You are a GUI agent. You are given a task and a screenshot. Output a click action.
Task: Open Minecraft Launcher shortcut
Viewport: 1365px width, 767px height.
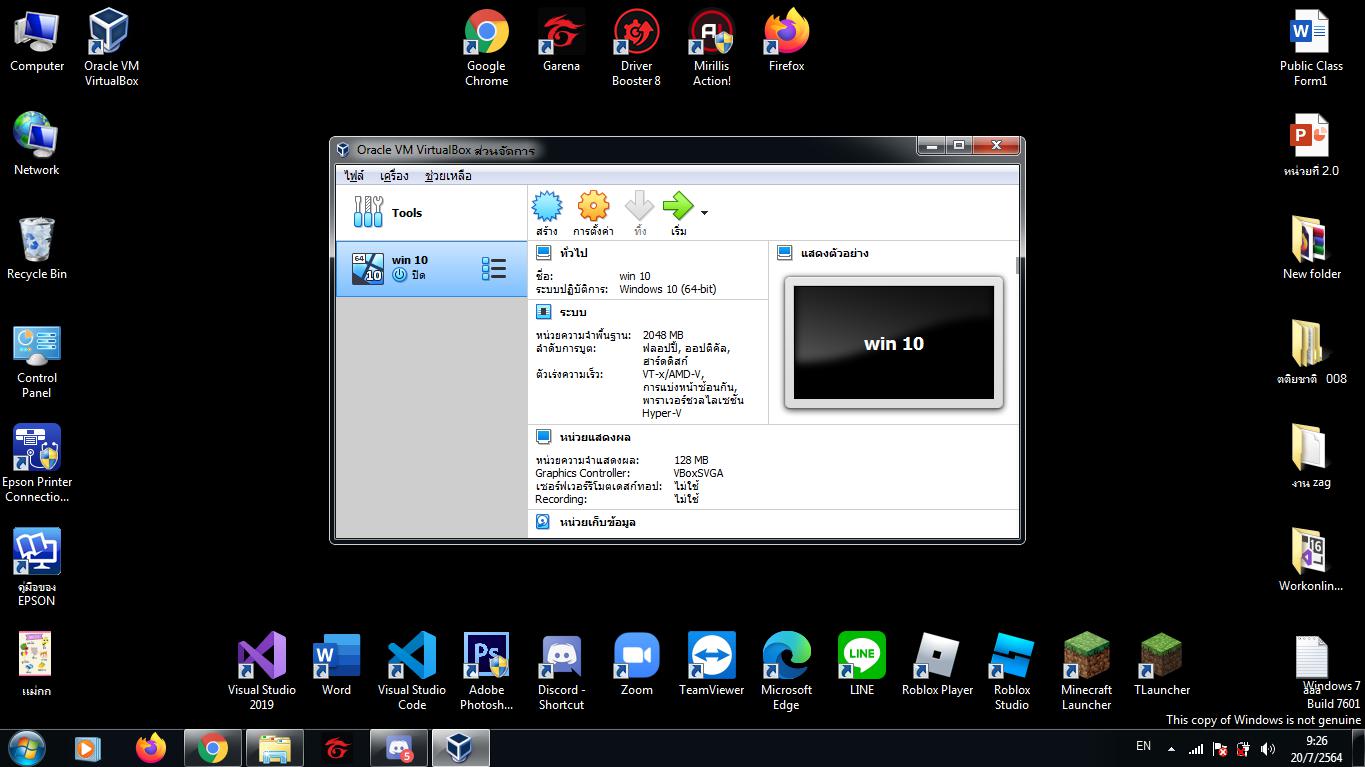click(x=1087, y=672)
